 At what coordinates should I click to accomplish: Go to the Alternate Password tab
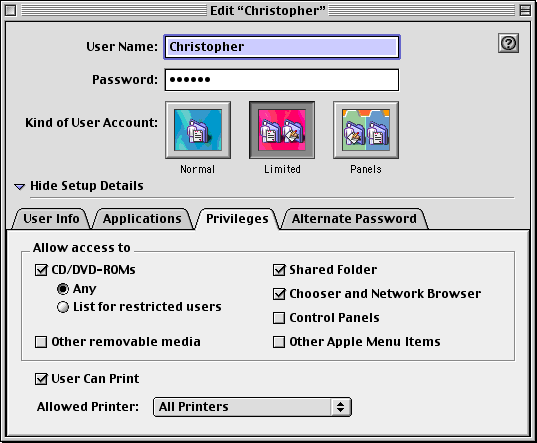point(354,219)
